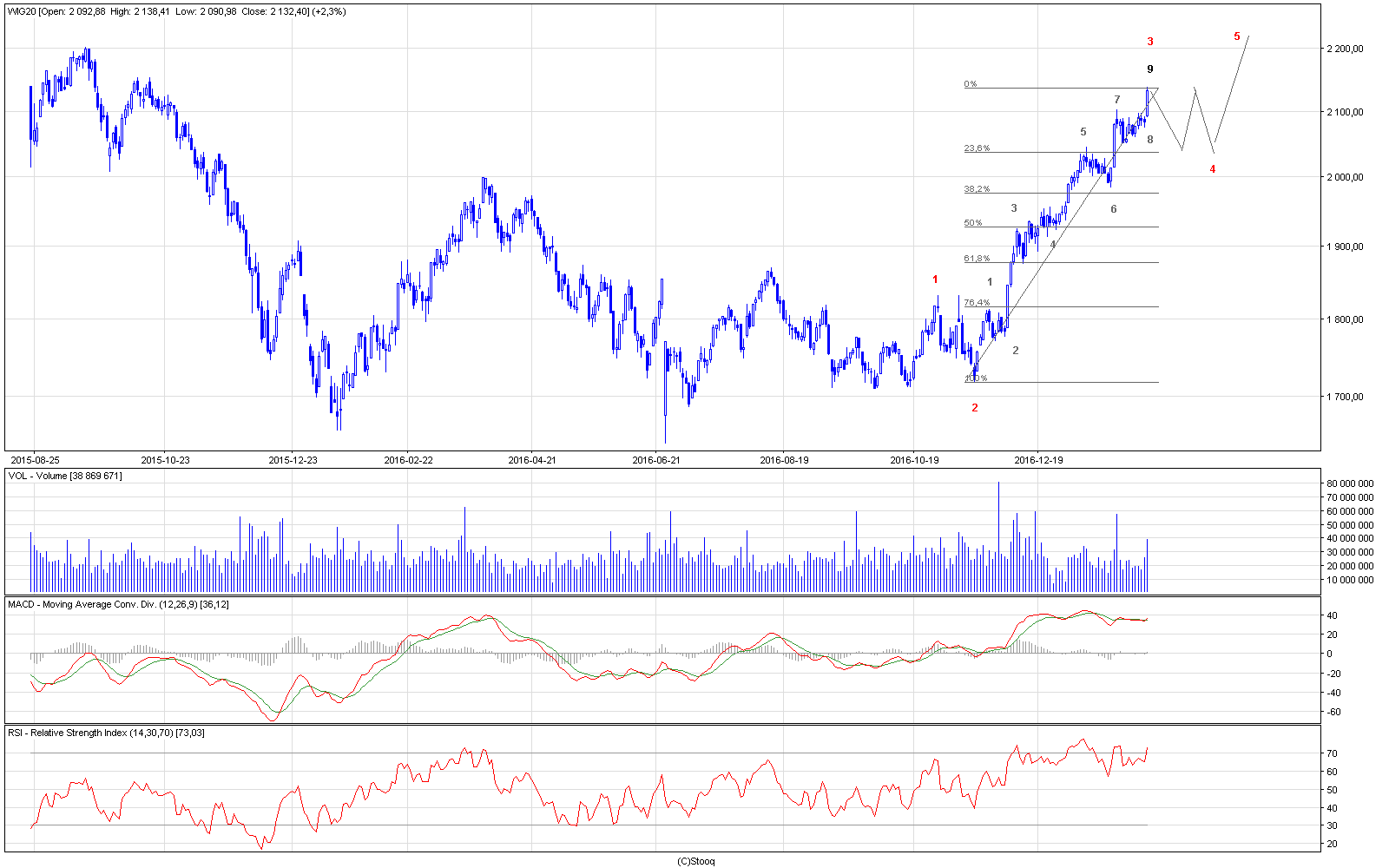Select the 2 200,00 price axis label

pos(1346,49)
